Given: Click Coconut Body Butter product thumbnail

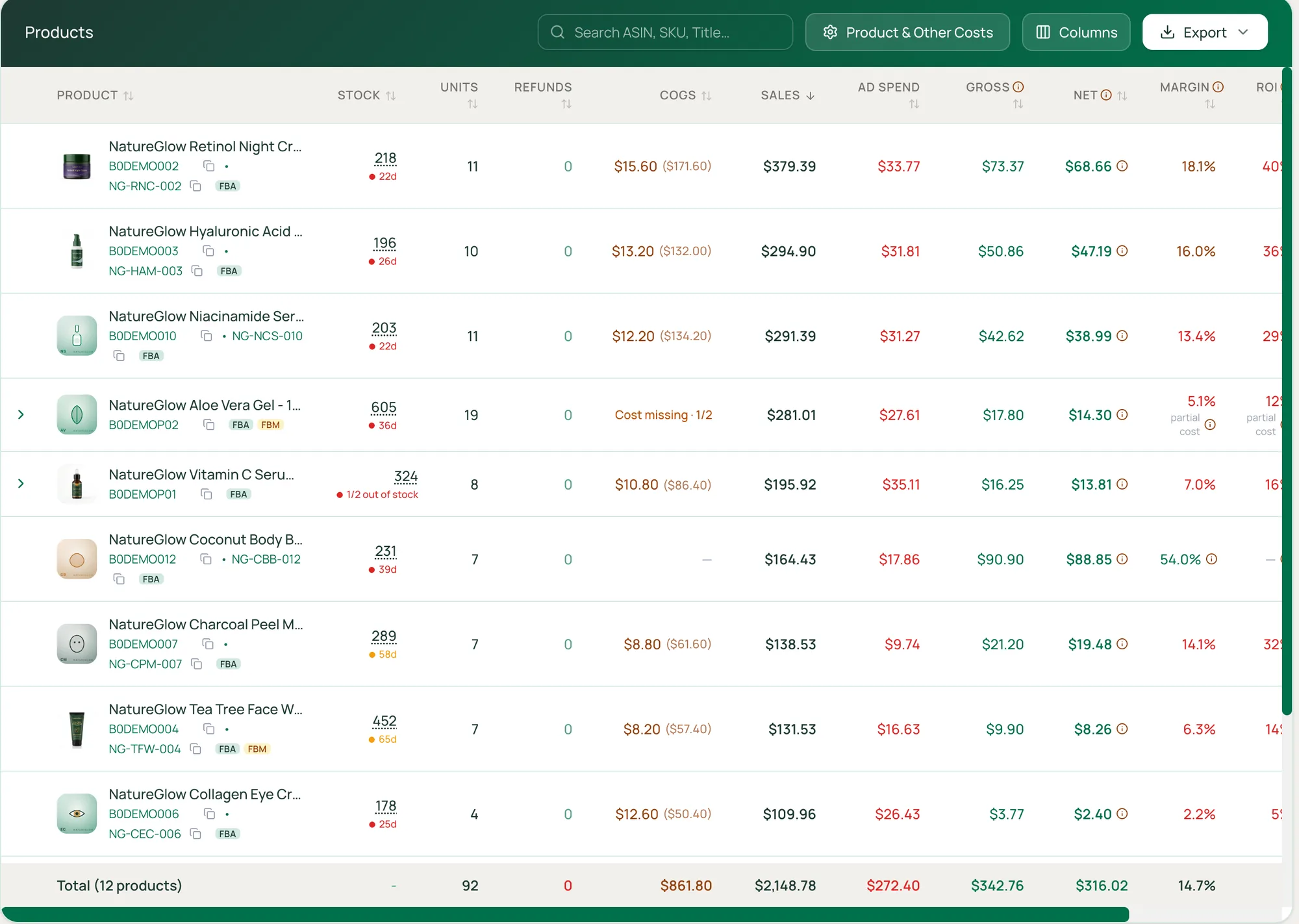Looking at the screenshot, I should click(77, 559).
